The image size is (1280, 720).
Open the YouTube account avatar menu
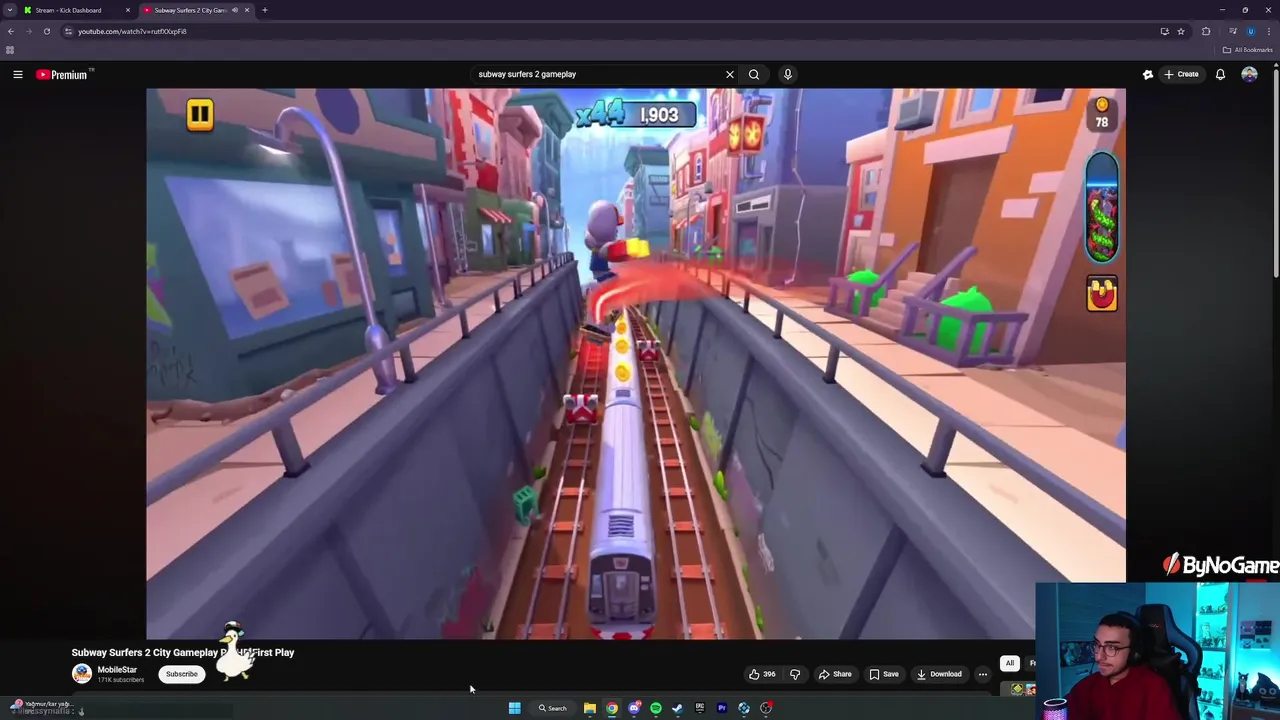pyautogui.click(x=1249, y=74)
